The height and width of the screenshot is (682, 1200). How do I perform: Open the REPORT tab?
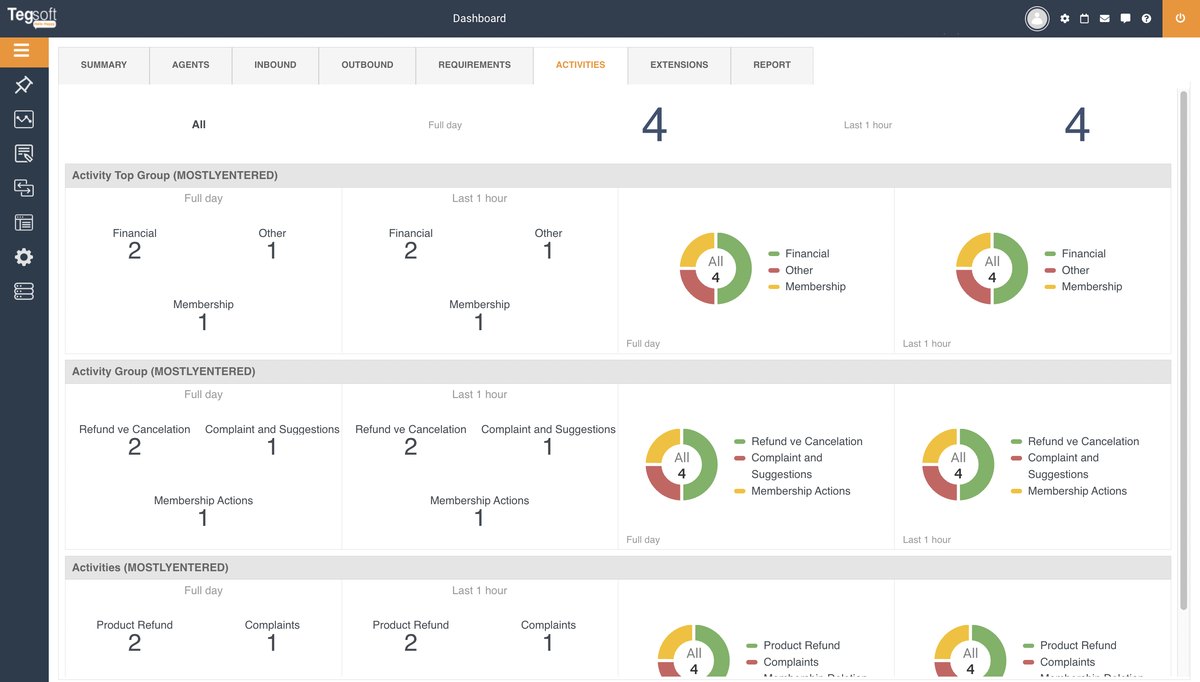point(772,65)
